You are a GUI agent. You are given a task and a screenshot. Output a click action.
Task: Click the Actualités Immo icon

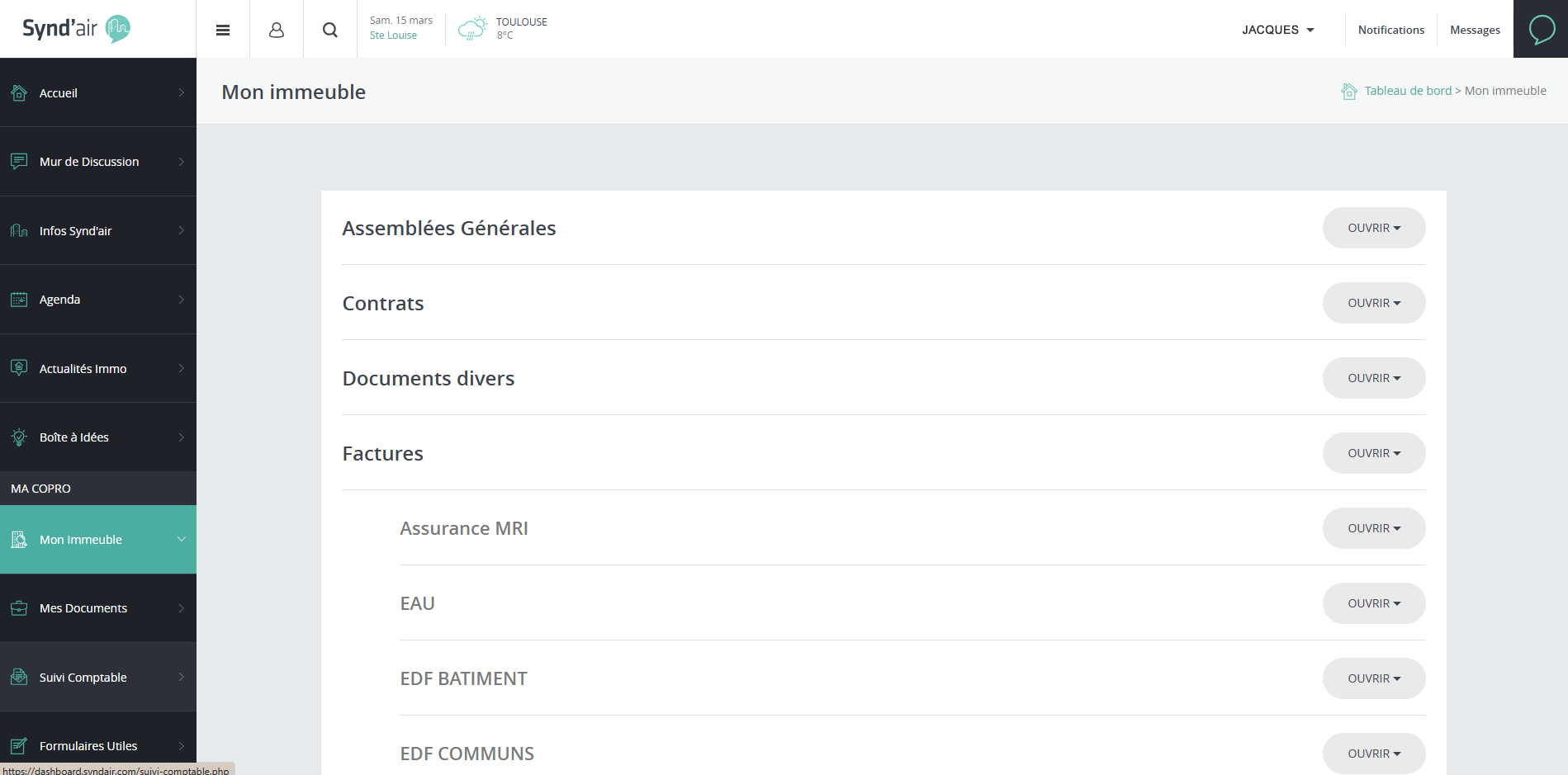pyautogui.click(x=19, y=368)
